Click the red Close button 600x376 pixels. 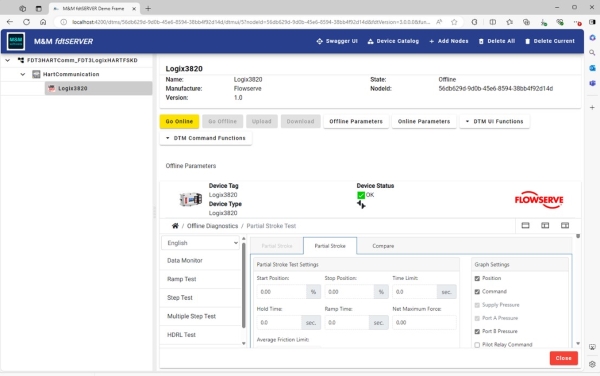(x=563, y=358)
